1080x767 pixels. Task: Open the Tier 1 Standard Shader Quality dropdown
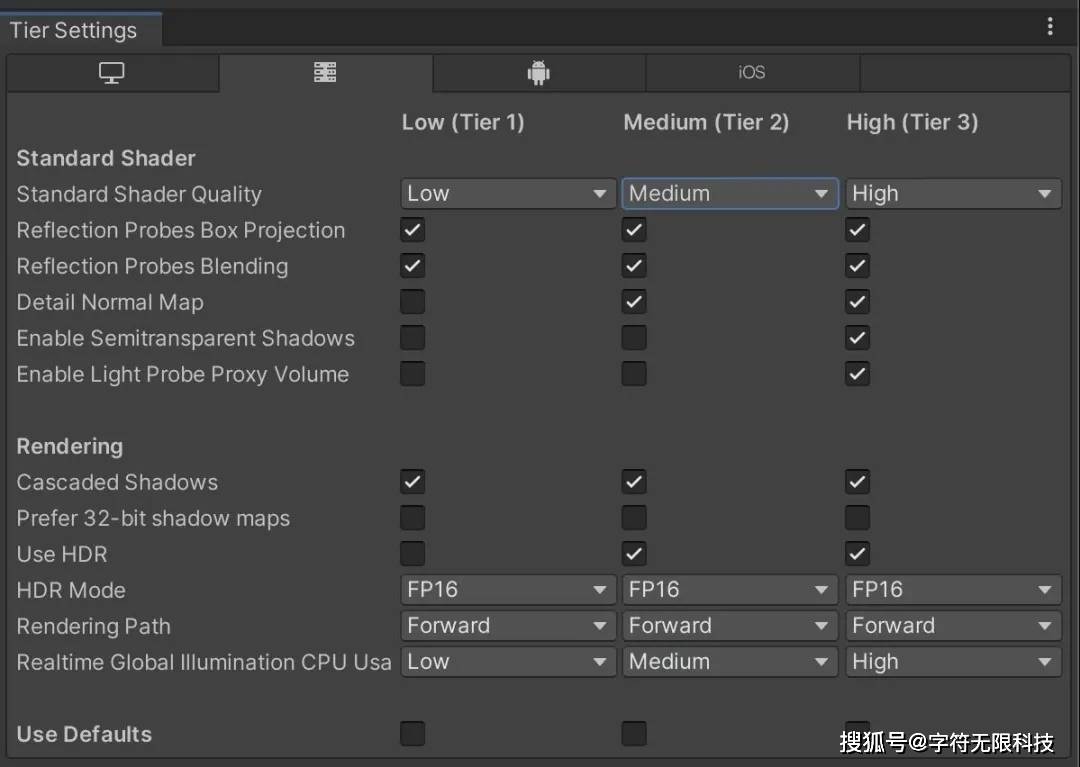507,193
